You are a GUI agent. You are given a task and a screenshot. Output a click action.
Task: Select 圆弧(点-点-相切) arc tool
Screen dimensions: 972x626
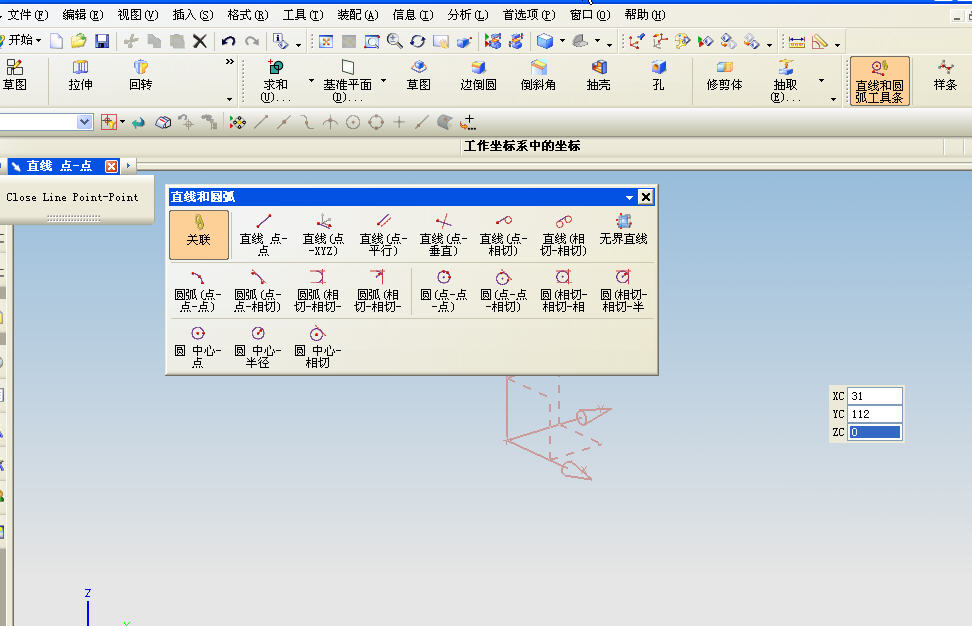click(258, 290)
